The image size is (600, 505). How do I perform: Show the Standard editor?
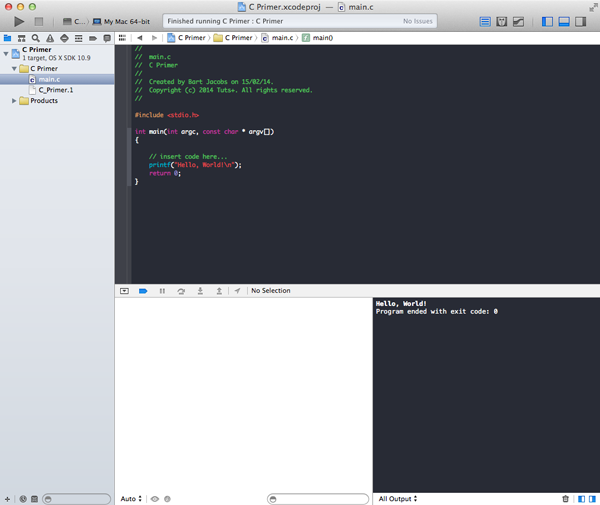pyautogui.click(x=485, y=21)
